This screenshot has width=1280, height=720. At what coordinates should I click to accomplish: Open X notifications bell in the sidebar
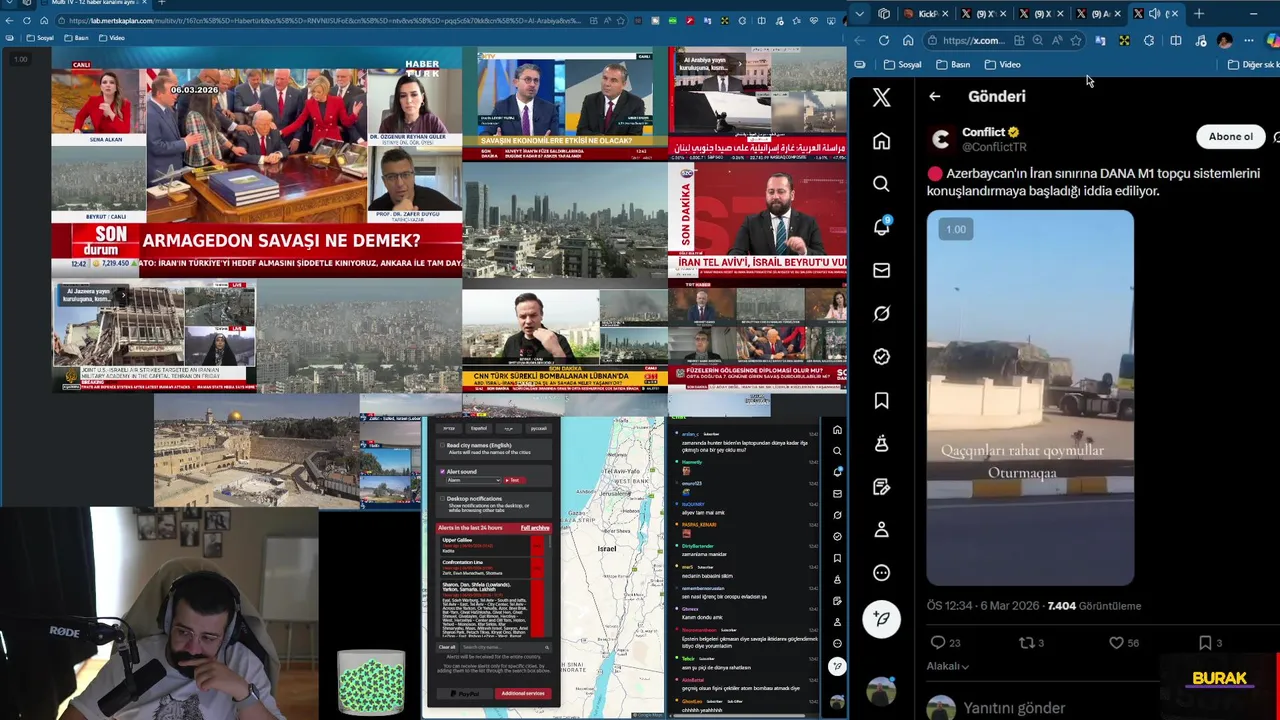click(x=881, y=226)
